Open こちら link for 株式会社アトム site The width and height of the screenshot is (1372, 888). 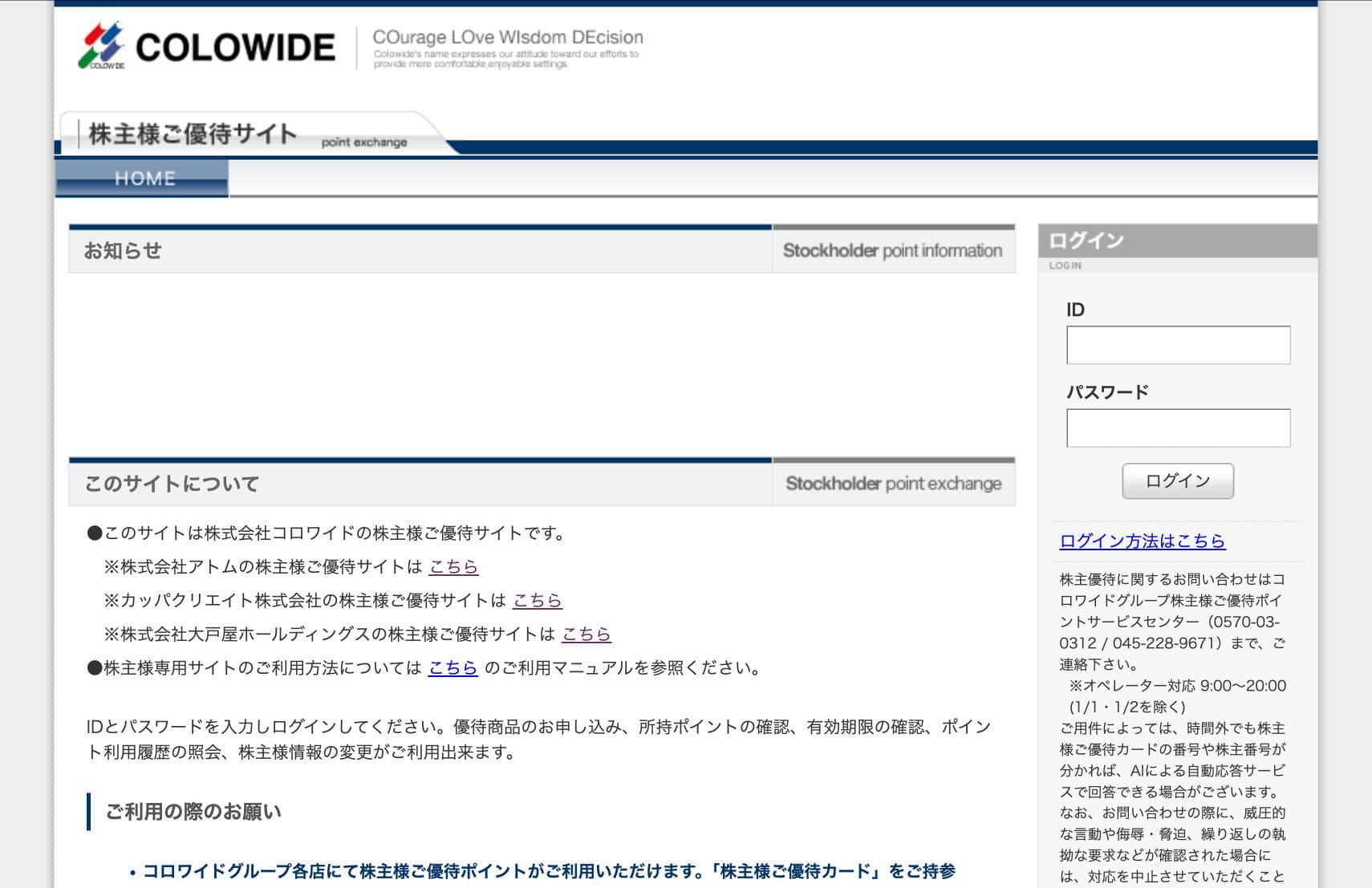[x=453, y=566]
